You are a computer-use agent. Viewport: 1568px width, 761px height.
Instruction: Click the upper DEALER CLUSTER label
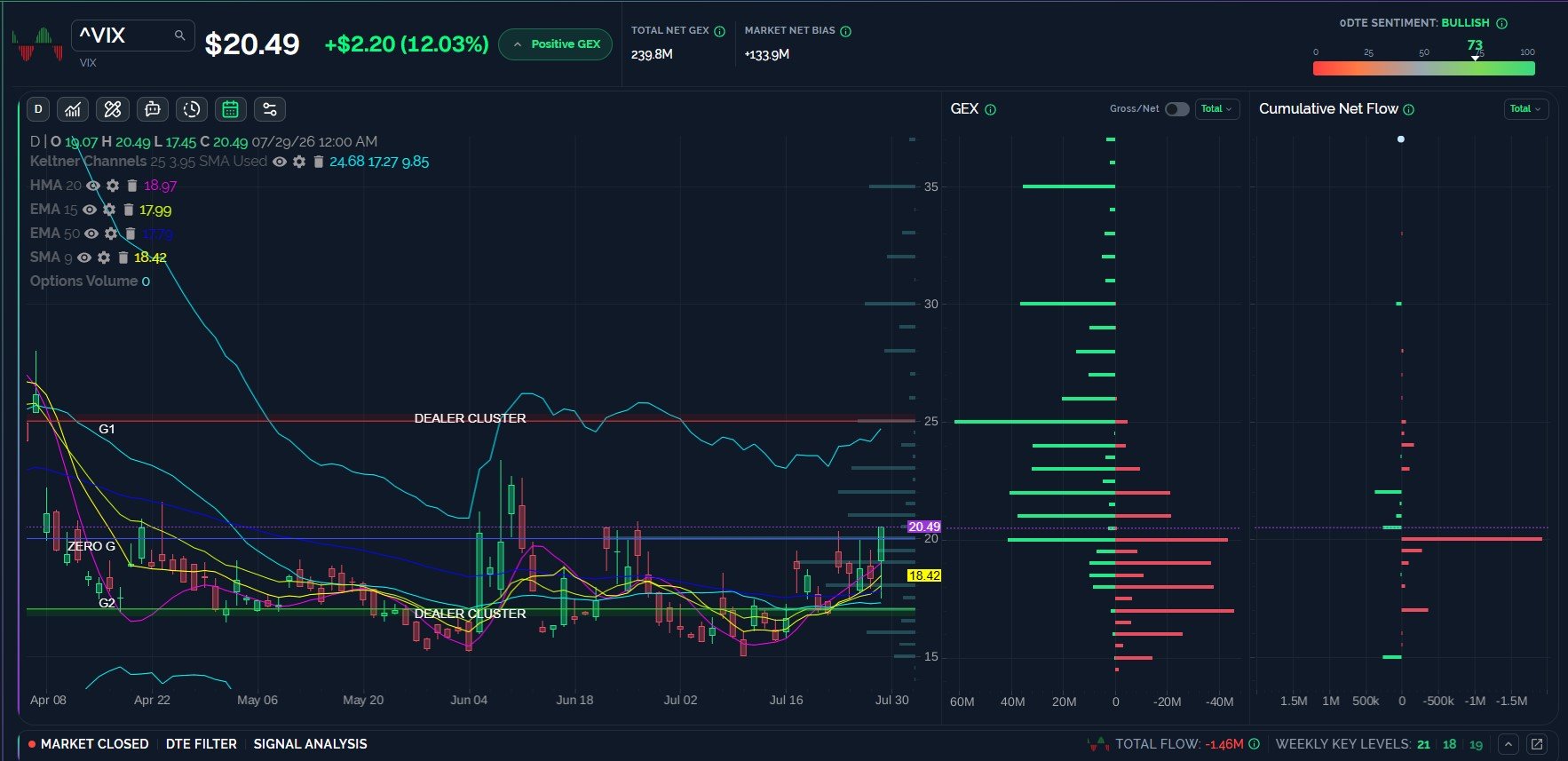pyautogui.click(x=471, y=418)
